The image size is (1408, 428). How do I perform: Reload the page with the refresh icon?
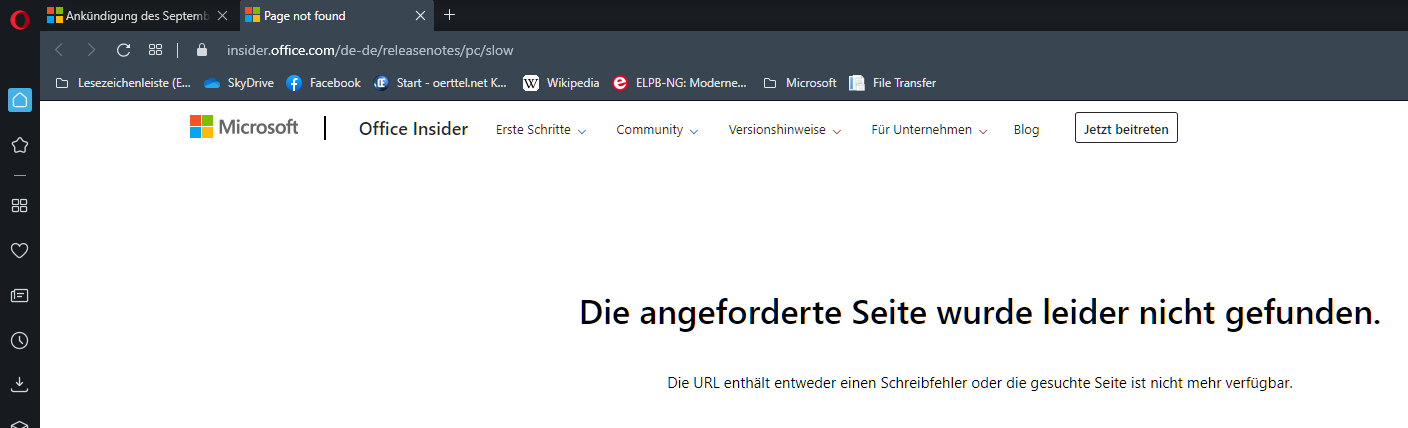pos(123,50)
